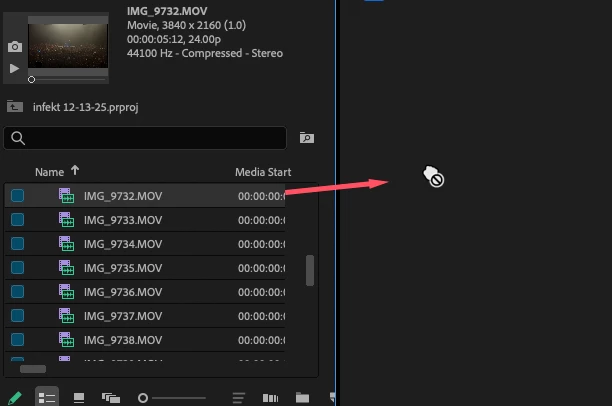
Task: Click the project search input field
Action: (x=145, y=138)
